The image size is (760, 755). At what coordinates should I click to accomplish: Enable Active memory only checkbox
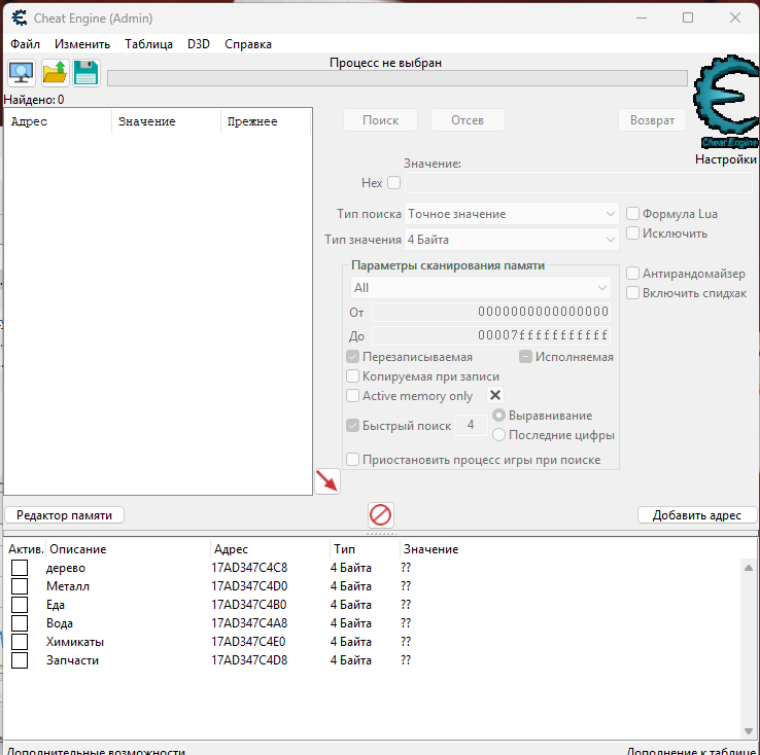pos(352,395)
